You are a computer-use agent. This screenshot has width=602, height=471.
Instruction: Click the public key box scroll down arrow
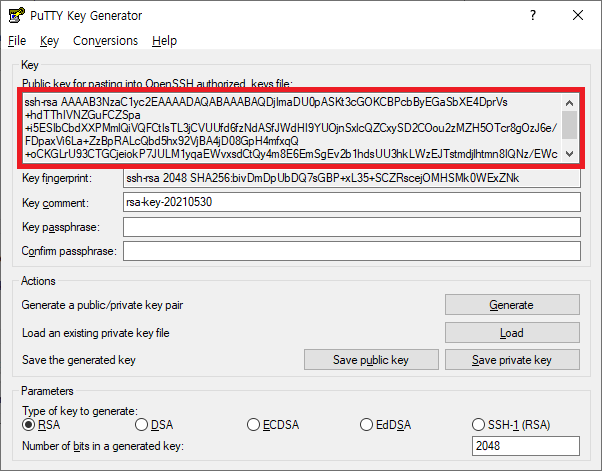pos(570,154)
